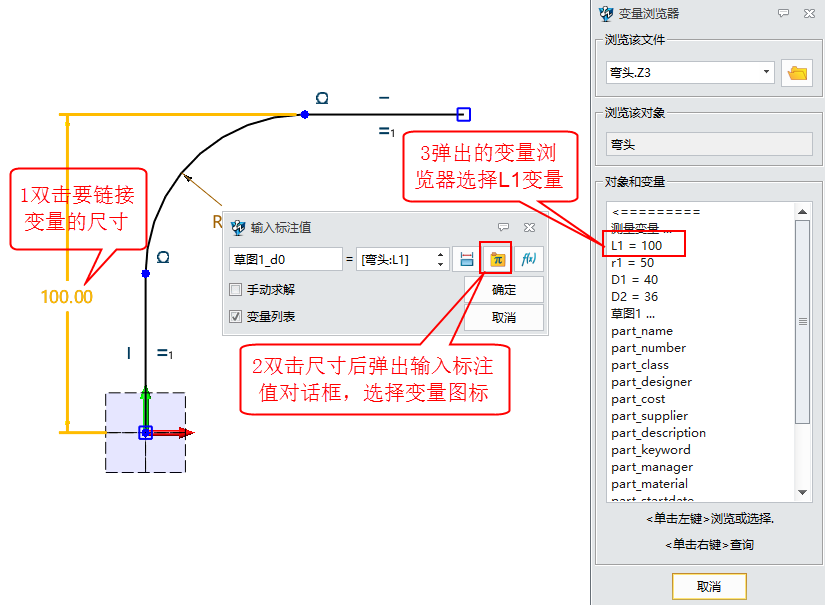Screen dimensions: 825x605
Task: Uncheck the 变量列表 checkbox
Action: point(236,317)
